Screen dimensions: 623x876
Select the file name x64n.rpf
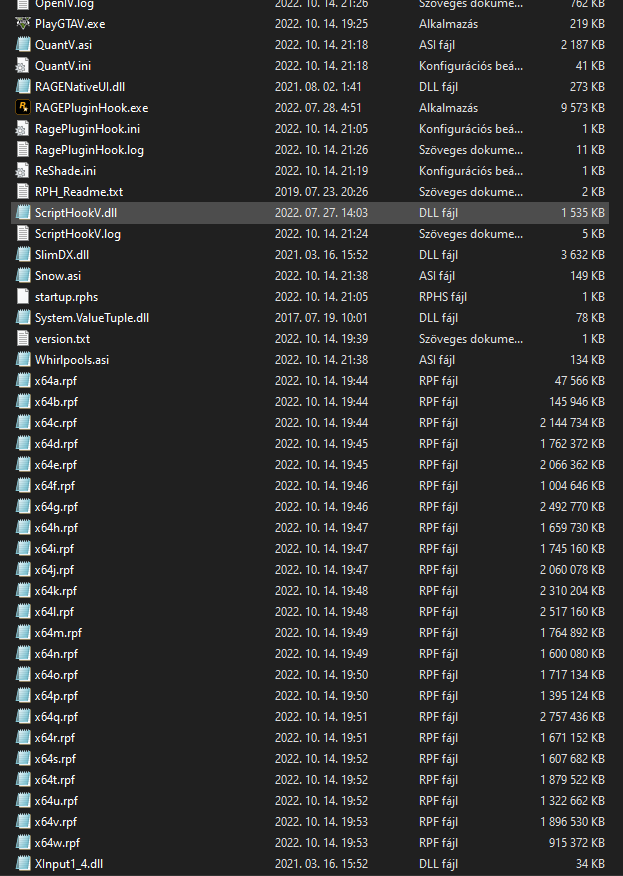point(56,654)
